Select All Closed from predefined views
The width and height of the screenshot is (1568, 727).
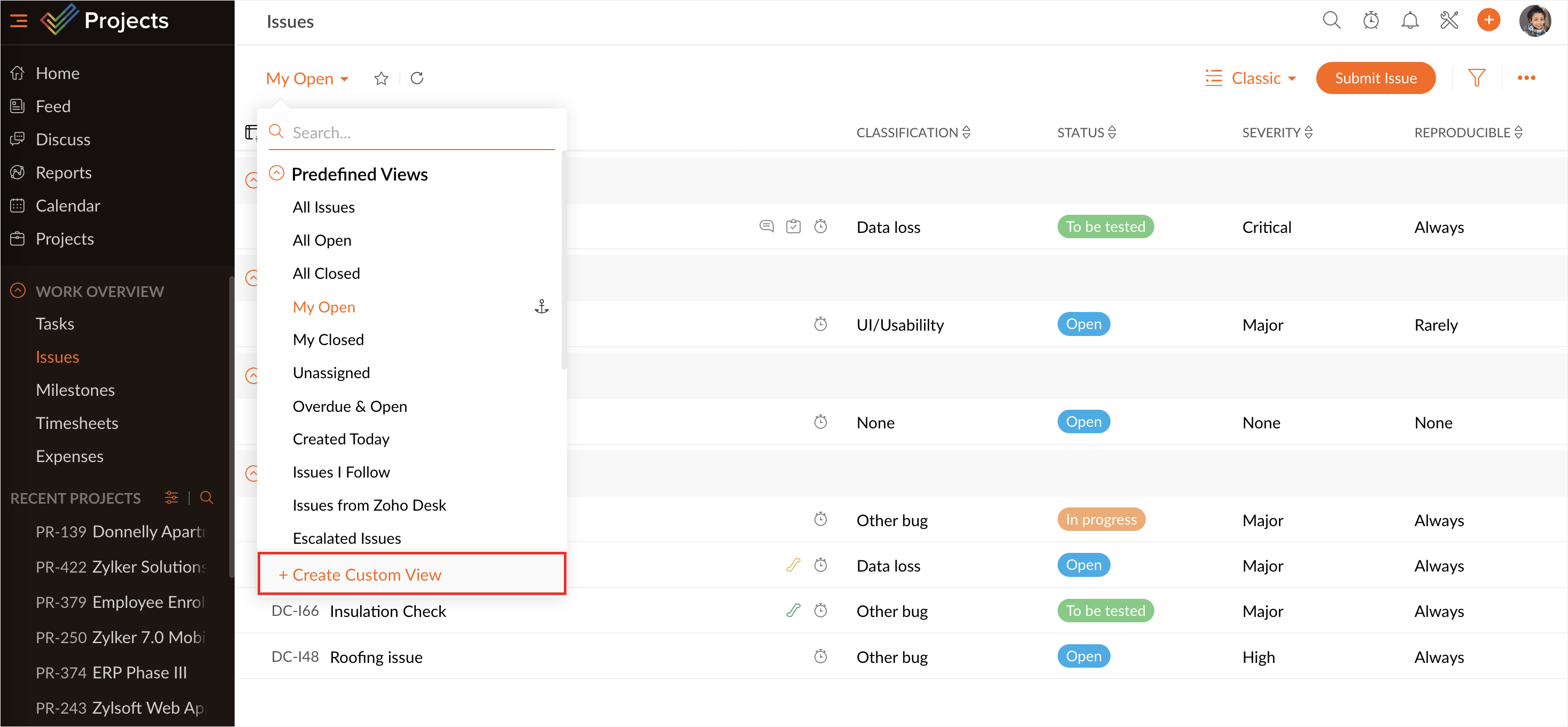[x=326, y=273]
